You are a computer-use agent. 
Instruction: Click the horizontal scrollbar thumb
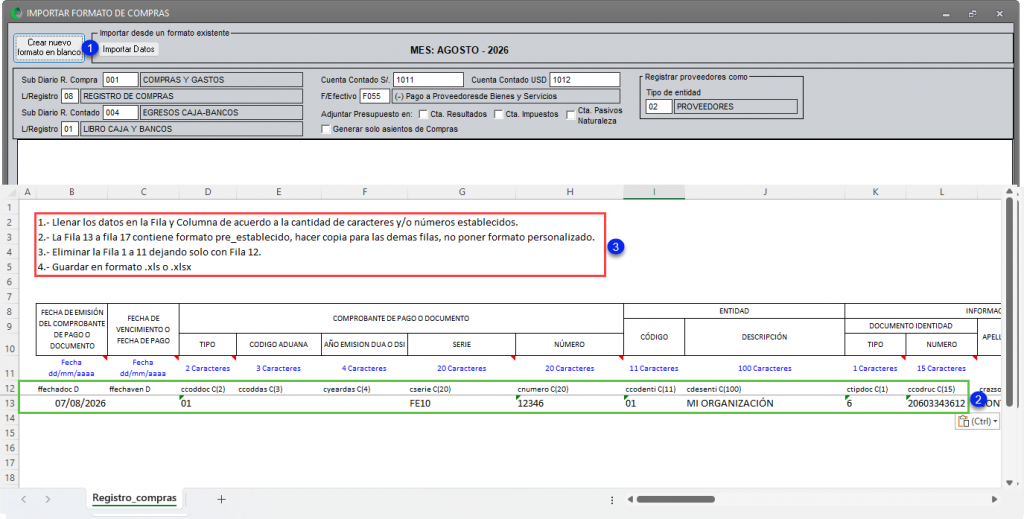click(x=675, y=499)
